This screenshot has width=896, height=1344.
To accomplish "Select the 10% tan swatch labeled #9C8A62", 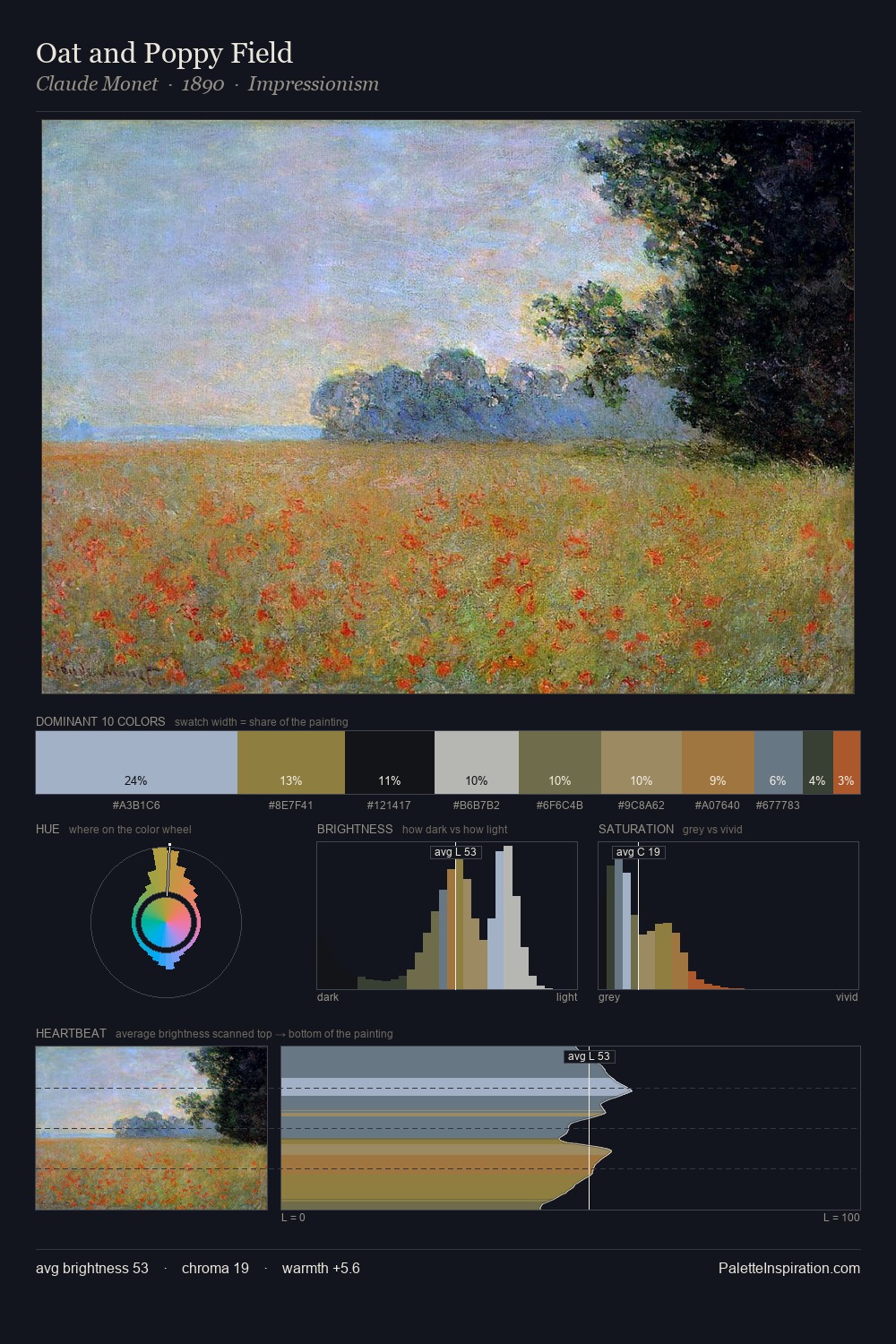I will pos(642,762).
